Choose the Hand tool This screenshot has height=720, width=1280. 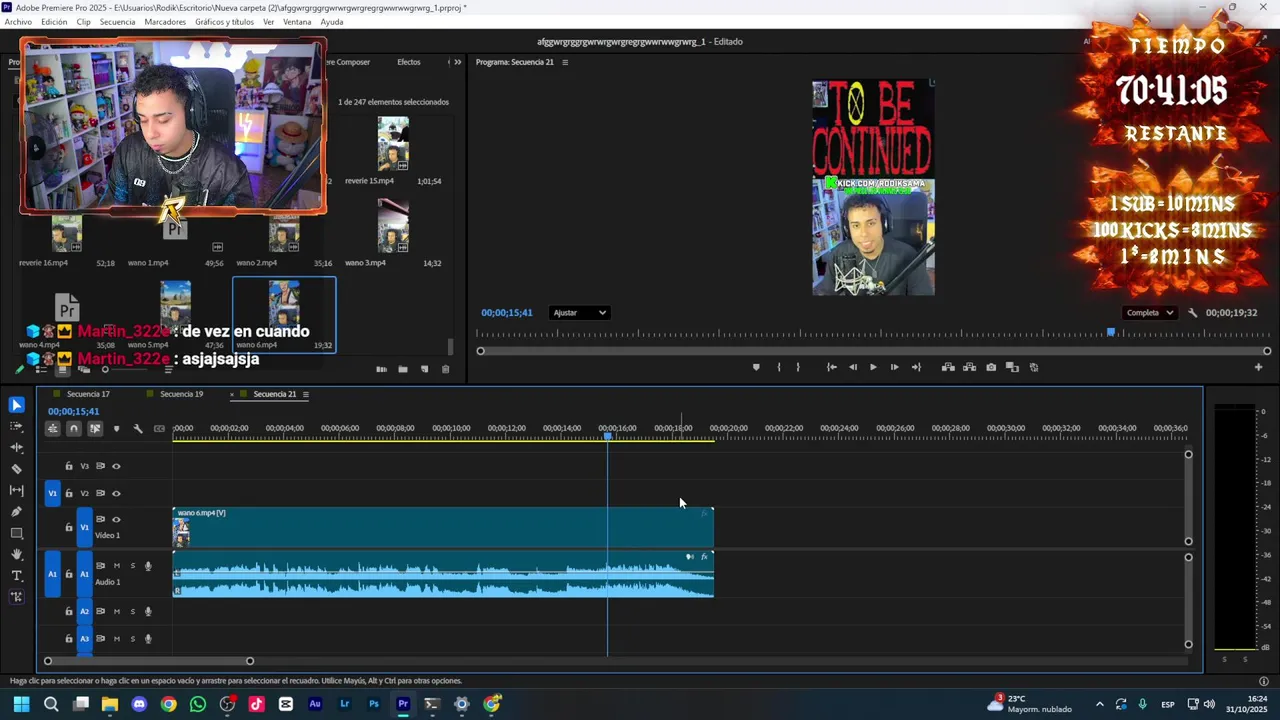click(x=16, y=554)
